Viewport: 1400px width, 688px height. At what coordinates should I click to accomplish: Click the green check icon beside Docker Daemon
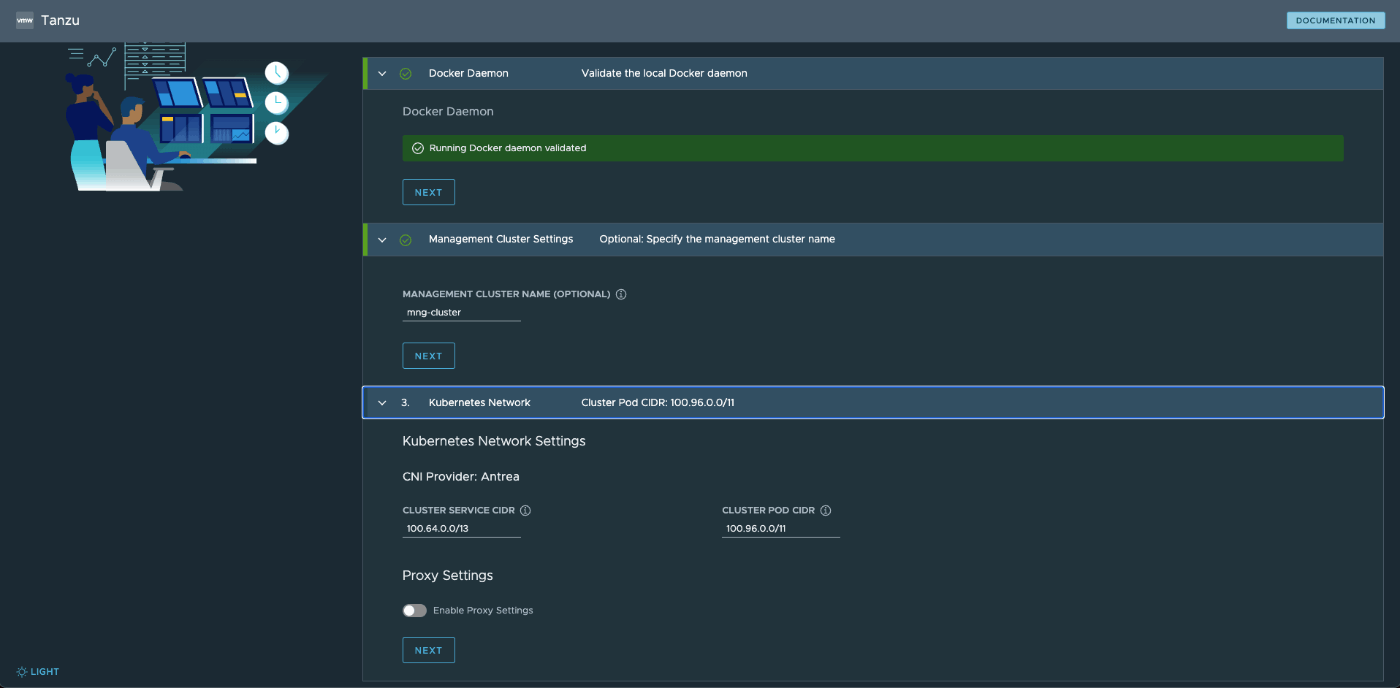tap(406, 73)
